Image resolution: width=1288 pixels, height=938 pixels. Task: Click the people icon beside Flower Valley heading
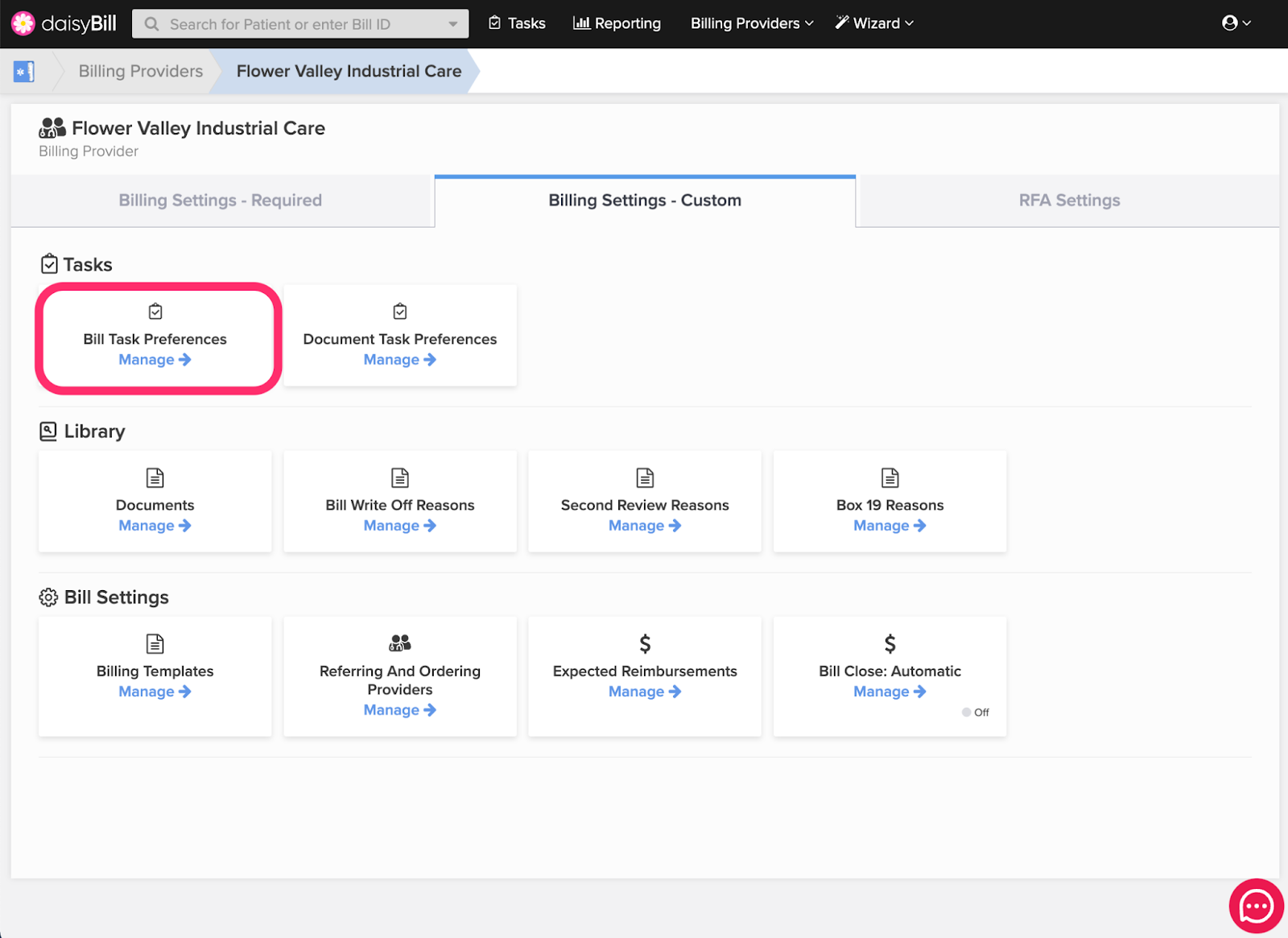click(x=52, y=128)
